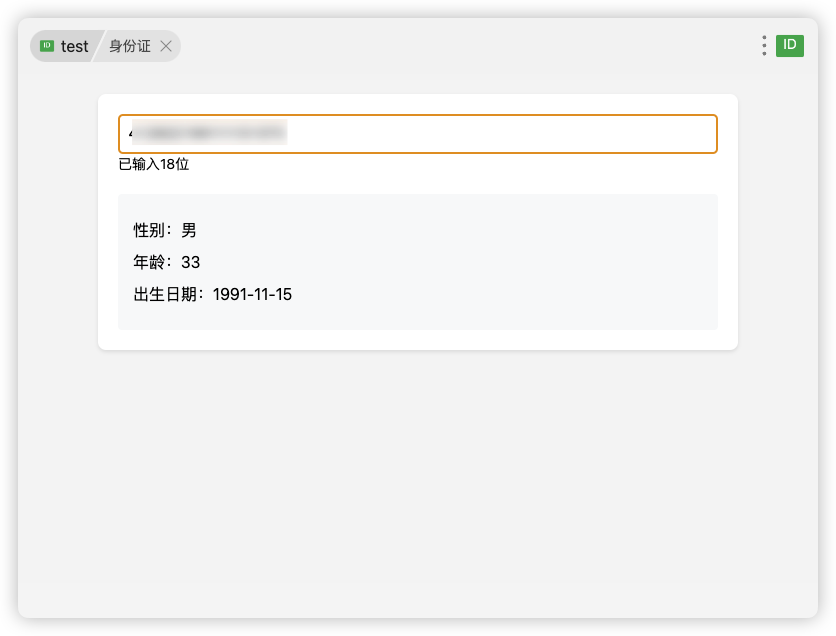
Task: Click the empty area of the gray results panel
Action: point(507,261)
